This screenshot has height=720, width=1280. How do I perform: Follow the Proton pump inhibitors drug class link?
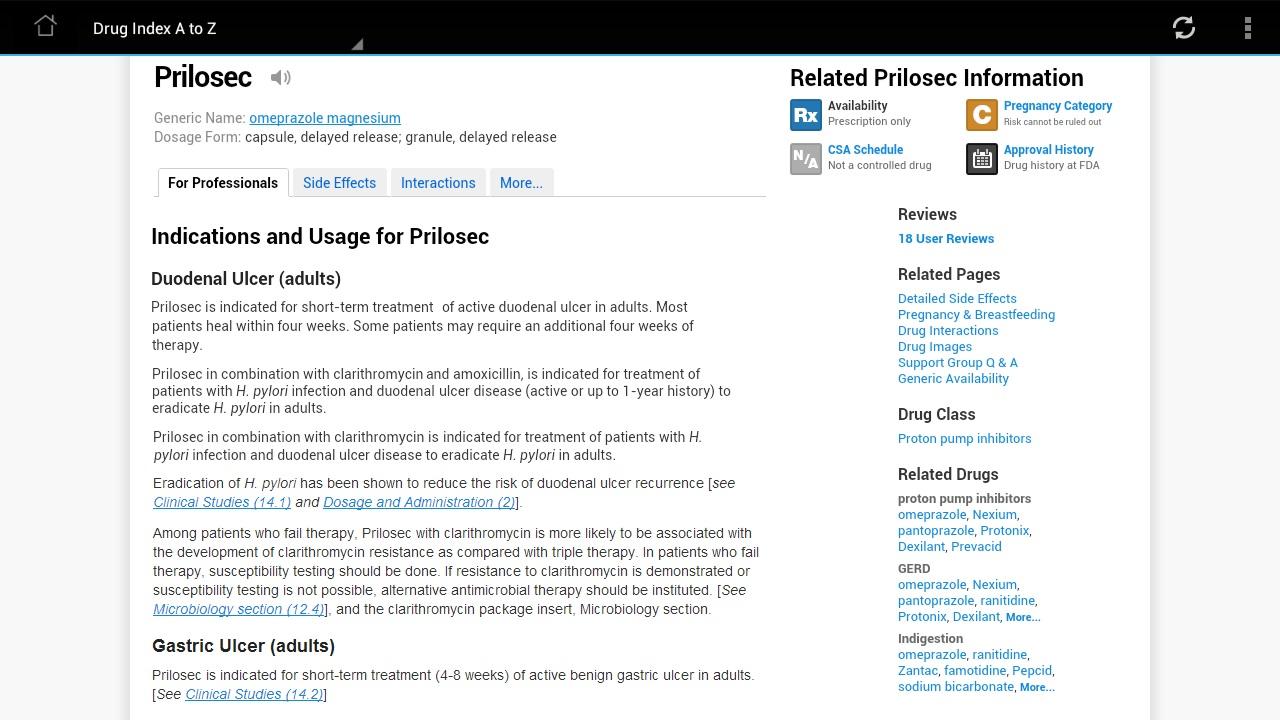coord(964,439)
